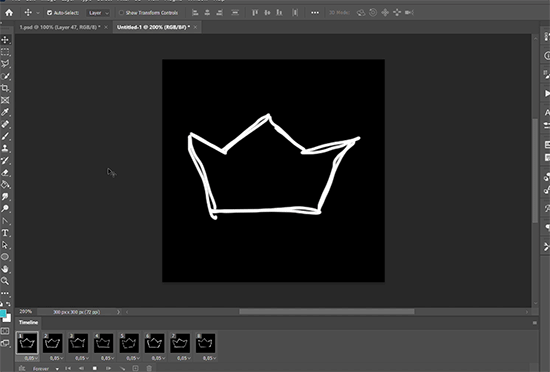Select the Eraser tool

pos(5,173)
